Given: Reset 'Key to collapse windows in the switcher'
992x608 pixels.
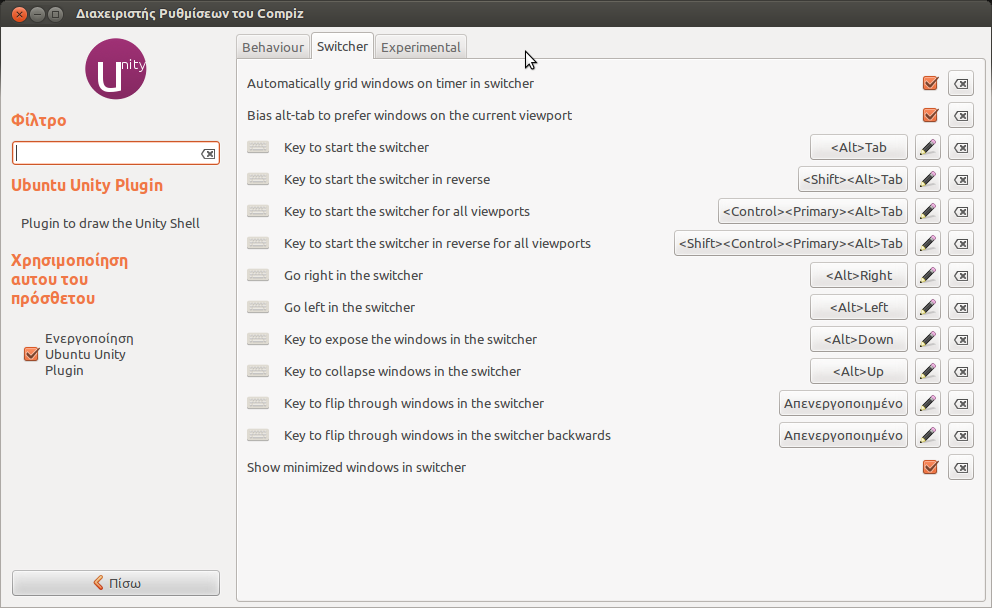Looking at the screenshot, I should click(960, 372).
